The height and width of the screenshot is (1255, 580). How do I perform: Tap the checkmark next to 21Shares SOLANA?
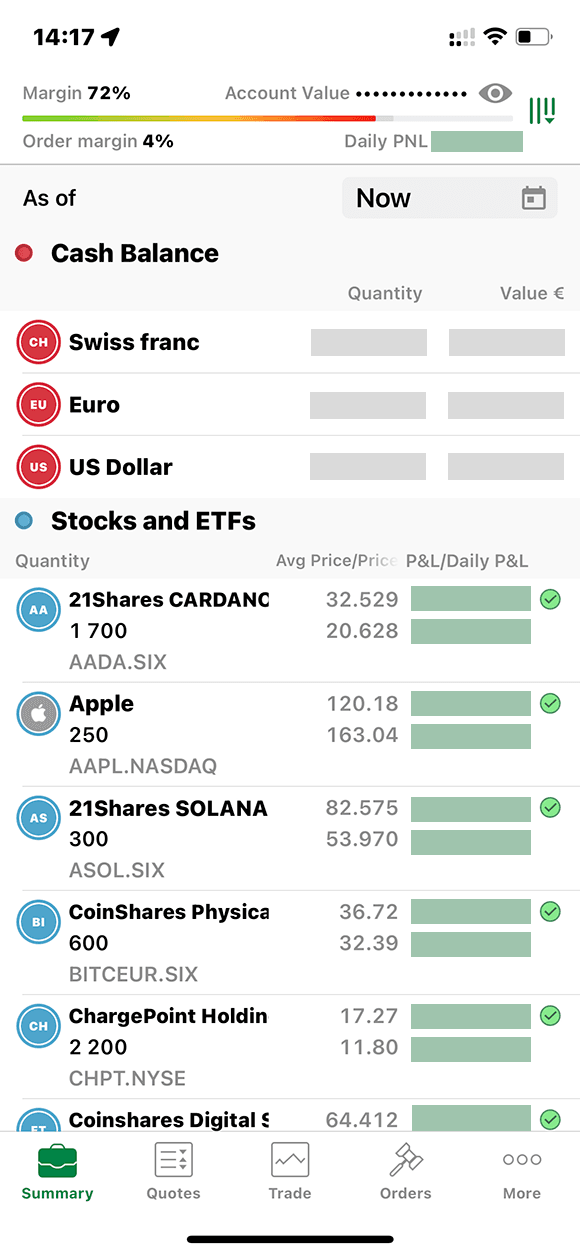(550, 807)
